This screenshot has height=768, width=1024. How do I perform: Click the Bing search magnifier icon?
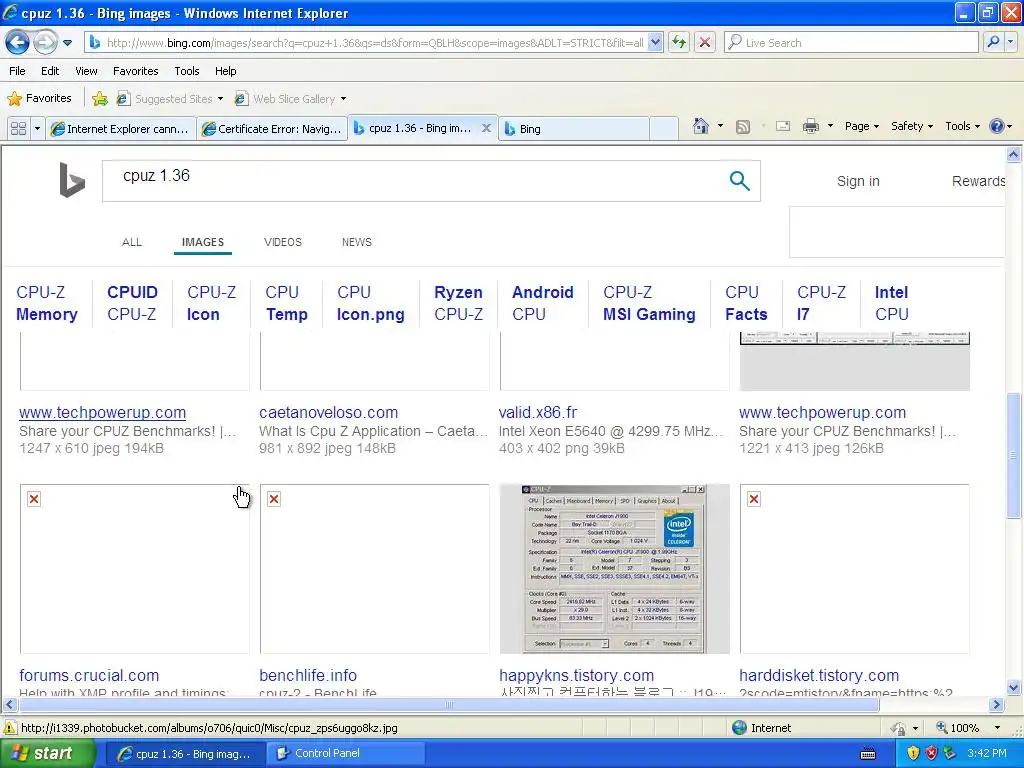[x=739, y=181]
